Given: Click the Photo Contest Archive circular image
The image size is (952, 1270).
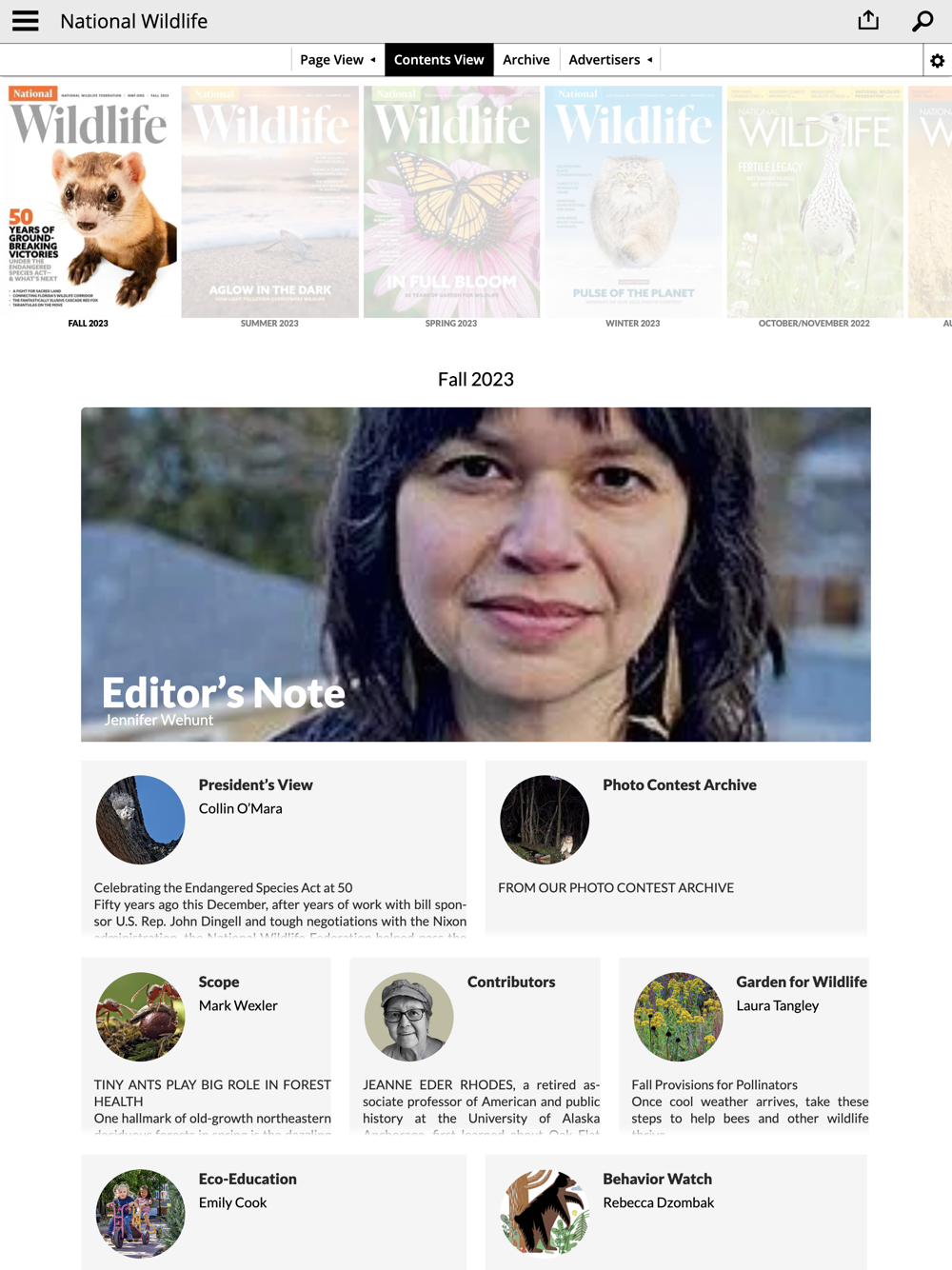Looking at the screenshot, I should point(545,820).
